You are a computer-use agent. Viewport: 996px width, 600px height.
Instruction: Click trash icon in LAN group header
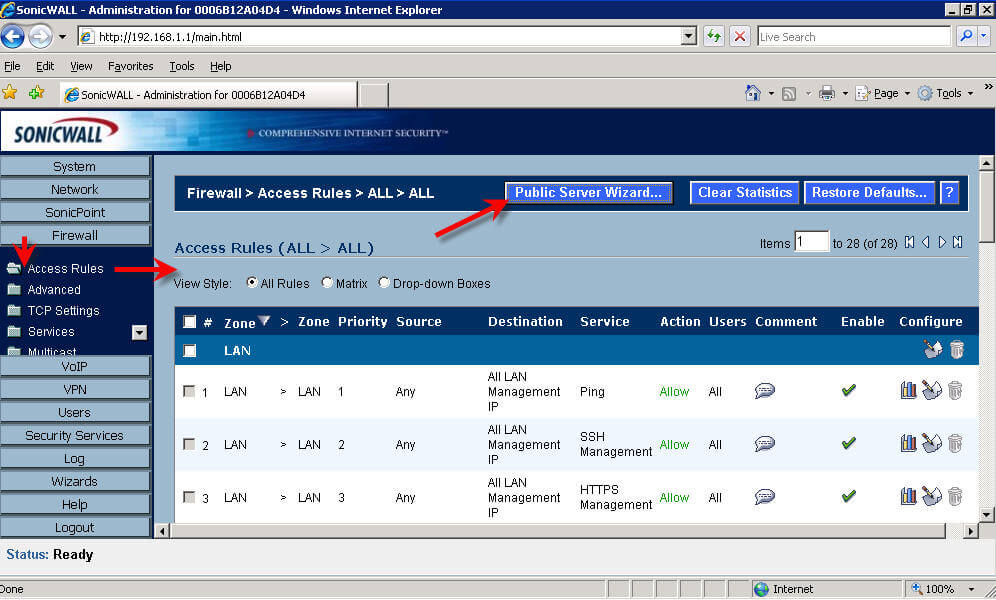pyautogui.click(x=957, y=349)
